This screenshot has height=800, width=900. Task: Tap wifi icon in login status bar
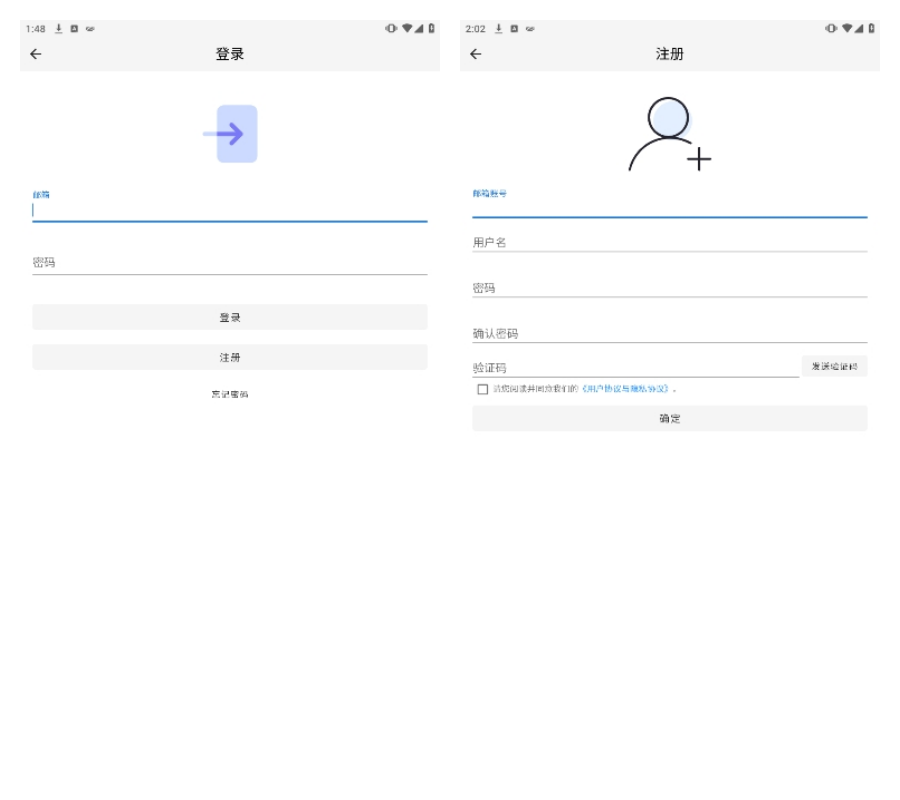(x=407, y=28)
